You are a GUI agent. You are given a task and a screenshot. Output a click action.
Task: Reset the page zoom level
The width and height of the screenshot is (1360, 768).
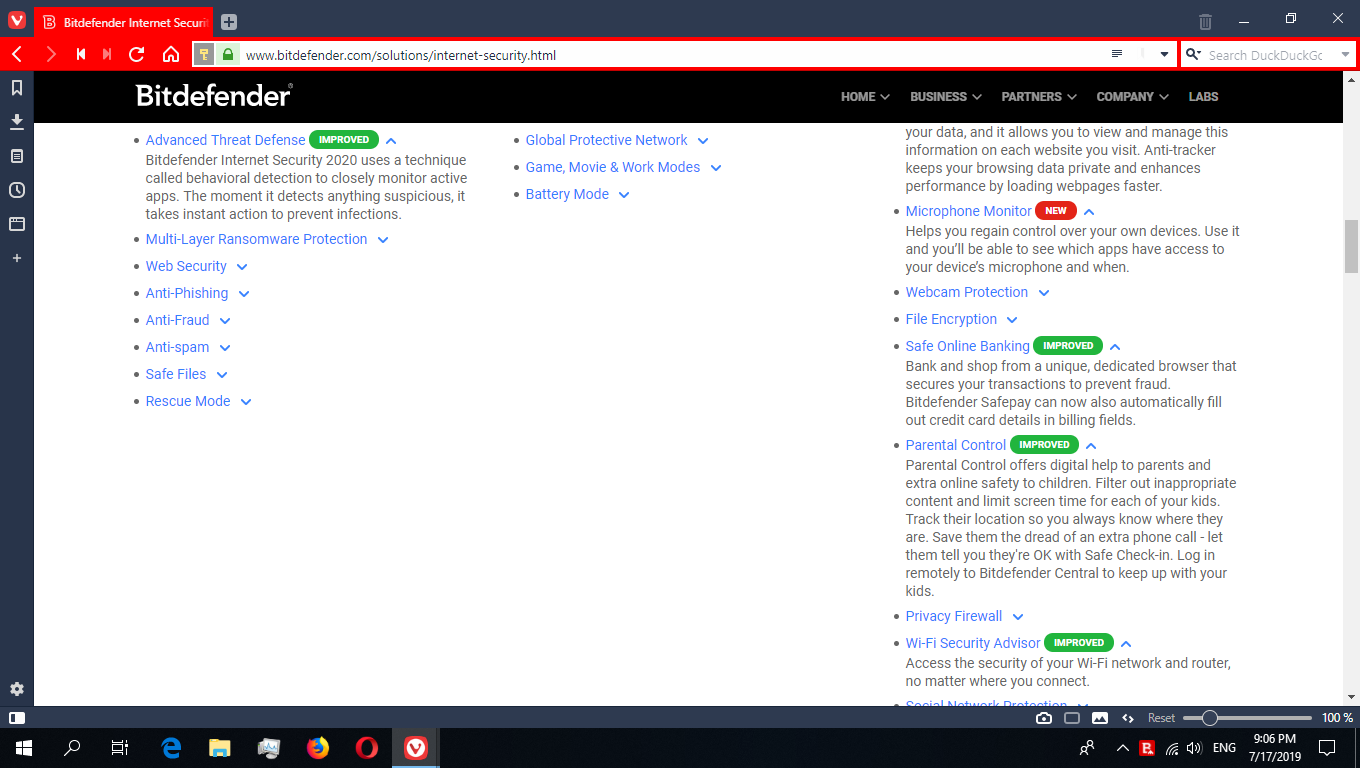1161,718
